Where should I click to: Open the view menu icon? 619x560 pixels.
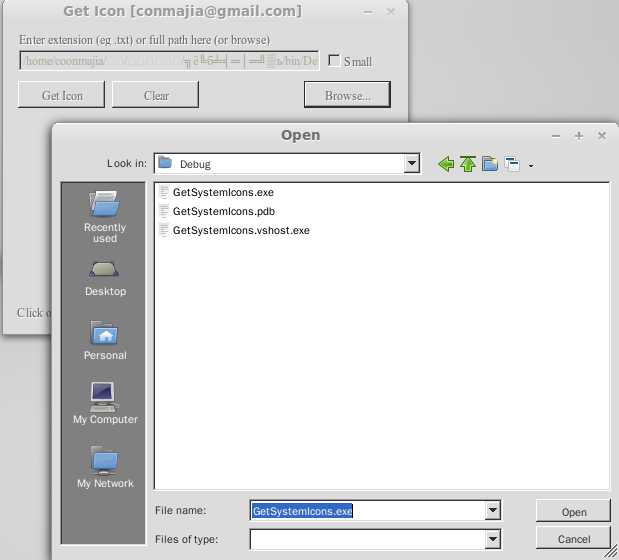tap(512, 164)
